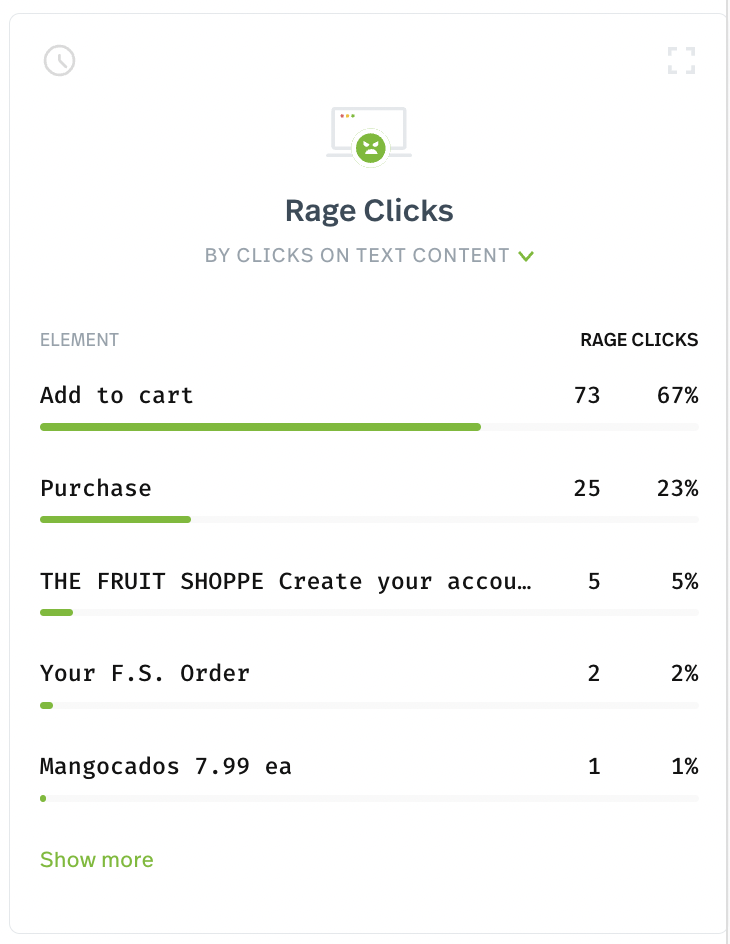The image size is (730, 944).
Task: Sort by the RAGE CLICKS column header
Action: pyautogui.click(x=639, y=340)
